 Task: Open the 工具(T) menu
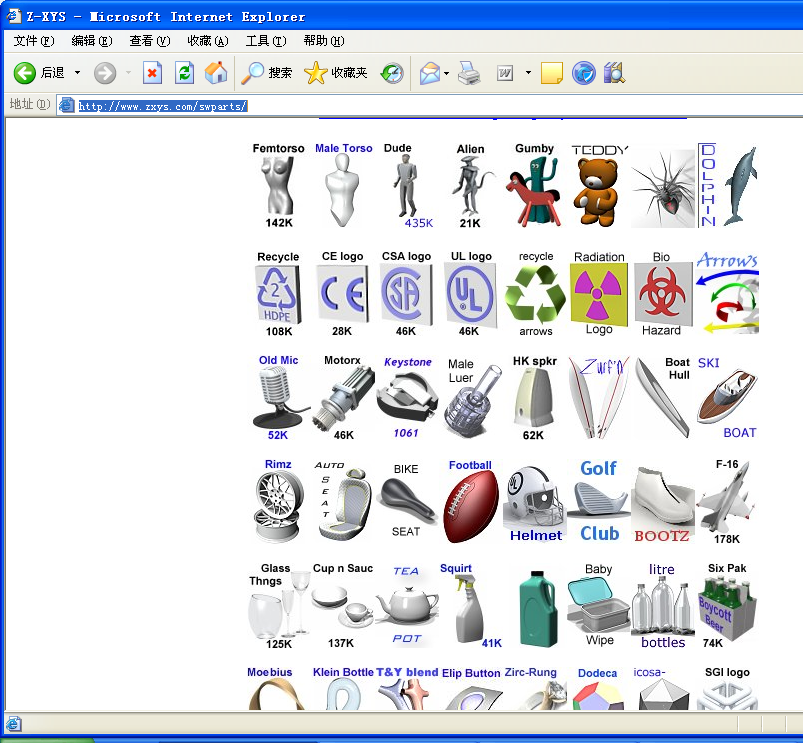(266, 41)
